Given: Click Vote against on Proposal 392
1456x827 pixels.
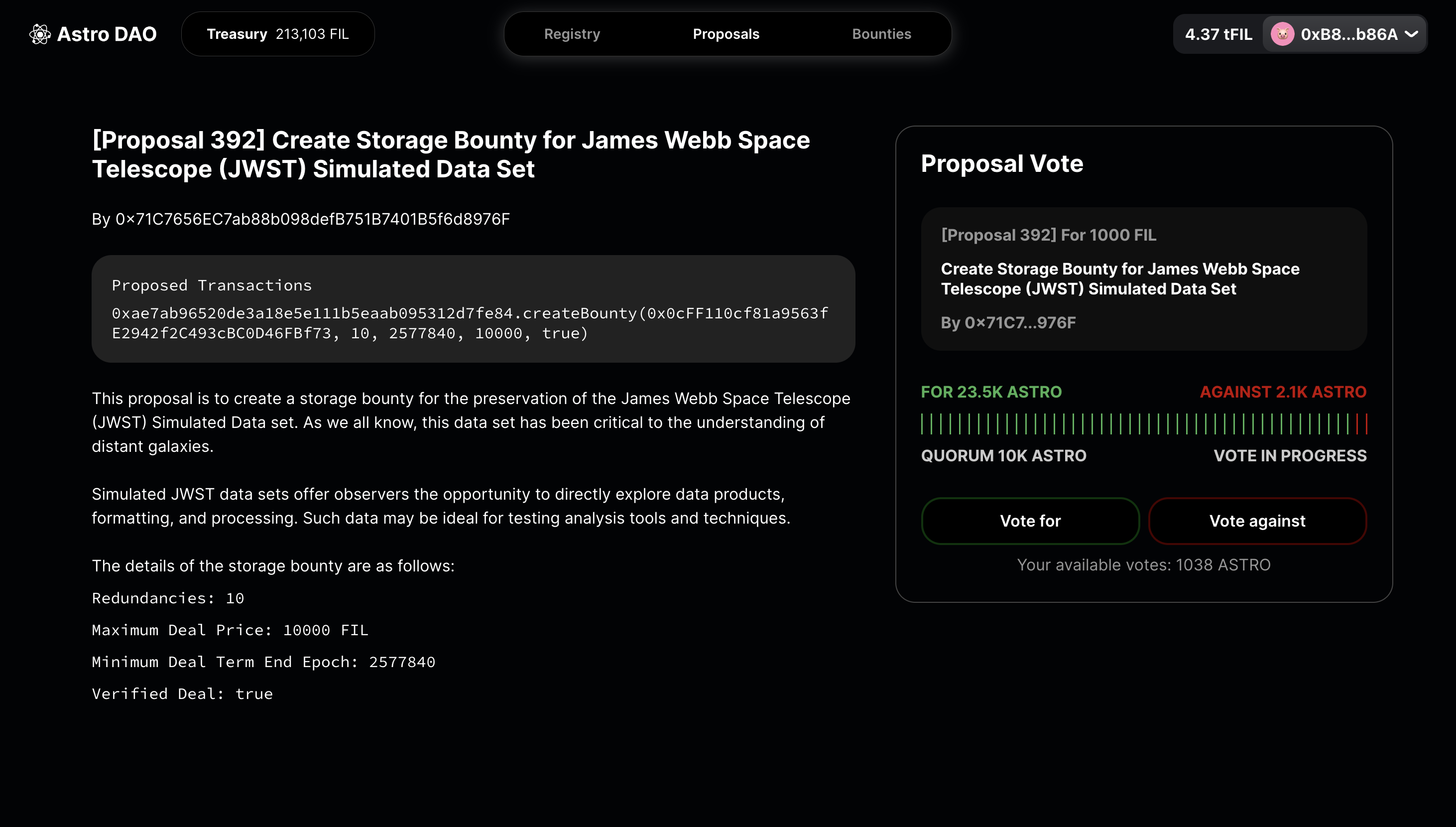Looking at the screenshot, I should [1257, 520].
